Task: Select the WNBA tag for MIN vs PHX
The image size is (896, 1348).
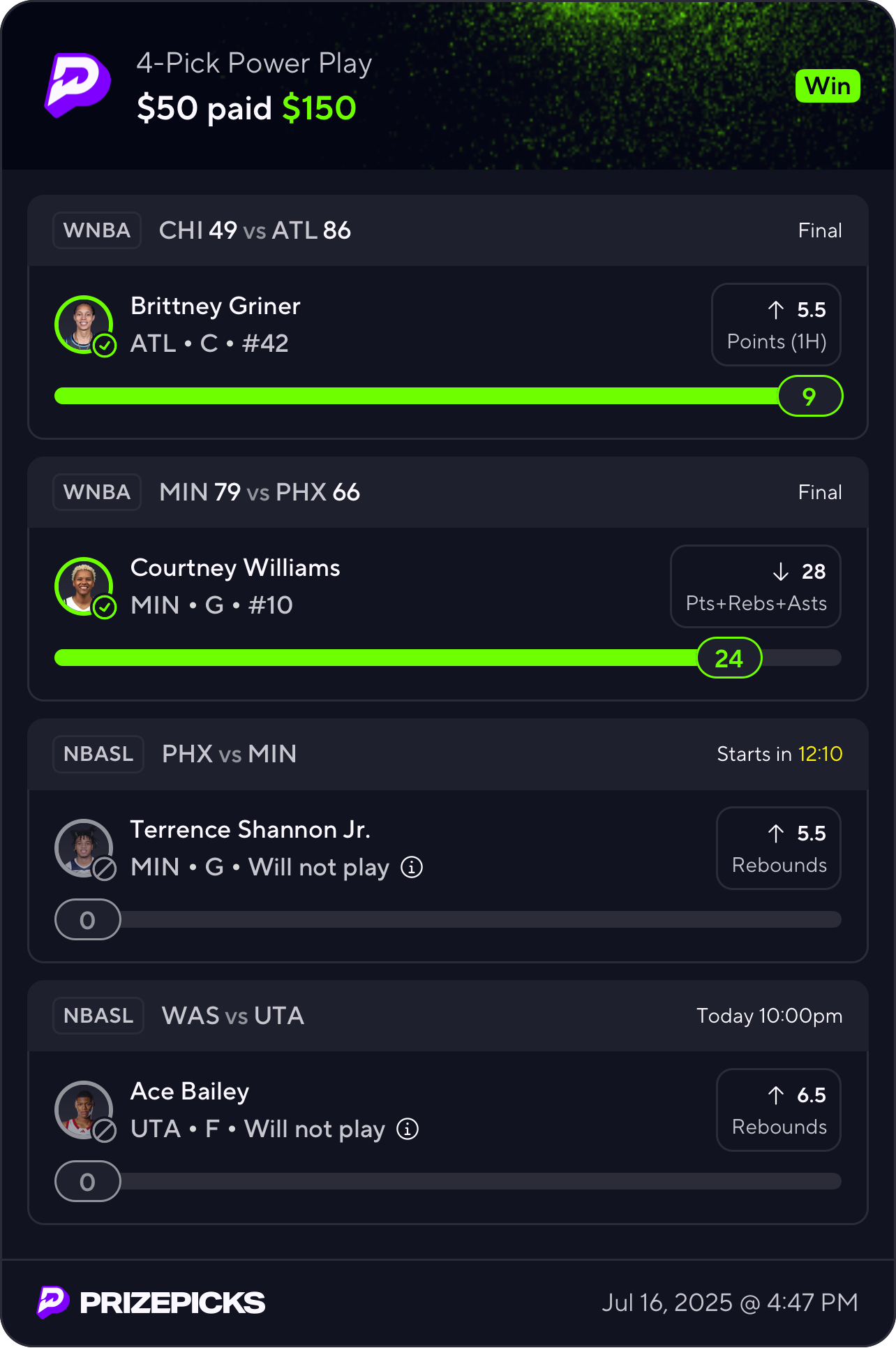Action: pyautogui.click(x=97, y=492)
